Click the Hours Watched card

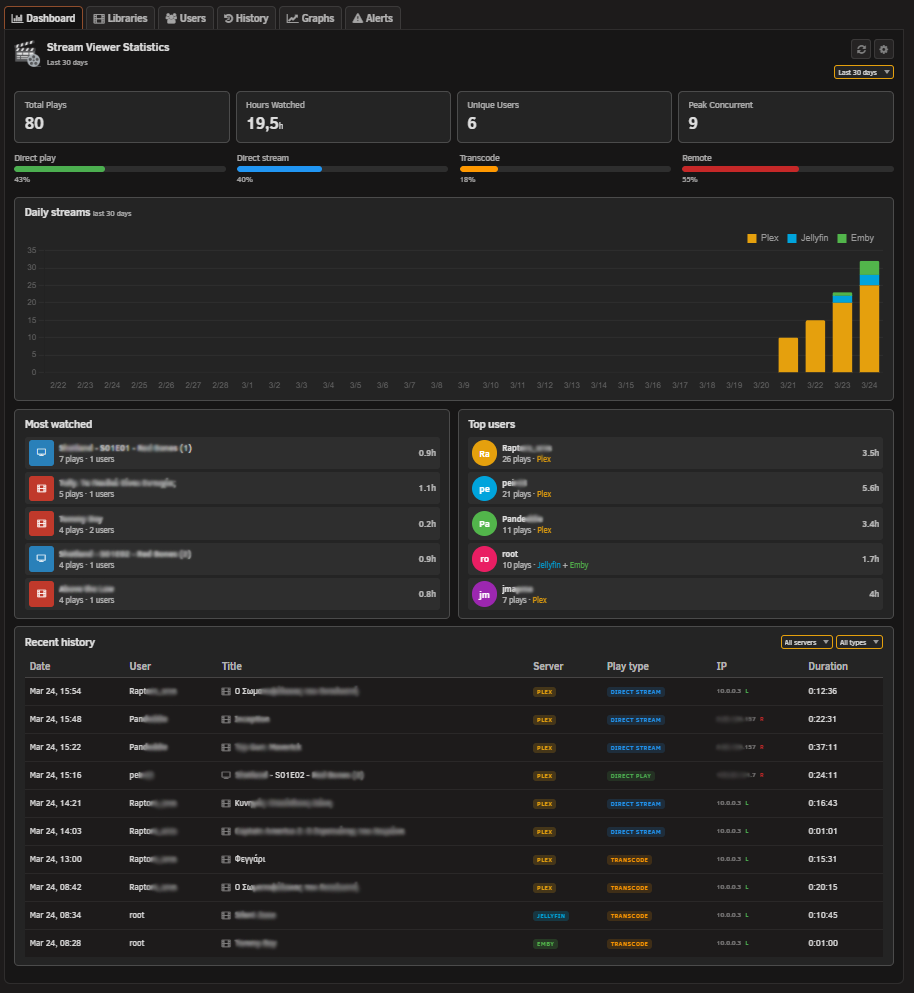(343, 117)
